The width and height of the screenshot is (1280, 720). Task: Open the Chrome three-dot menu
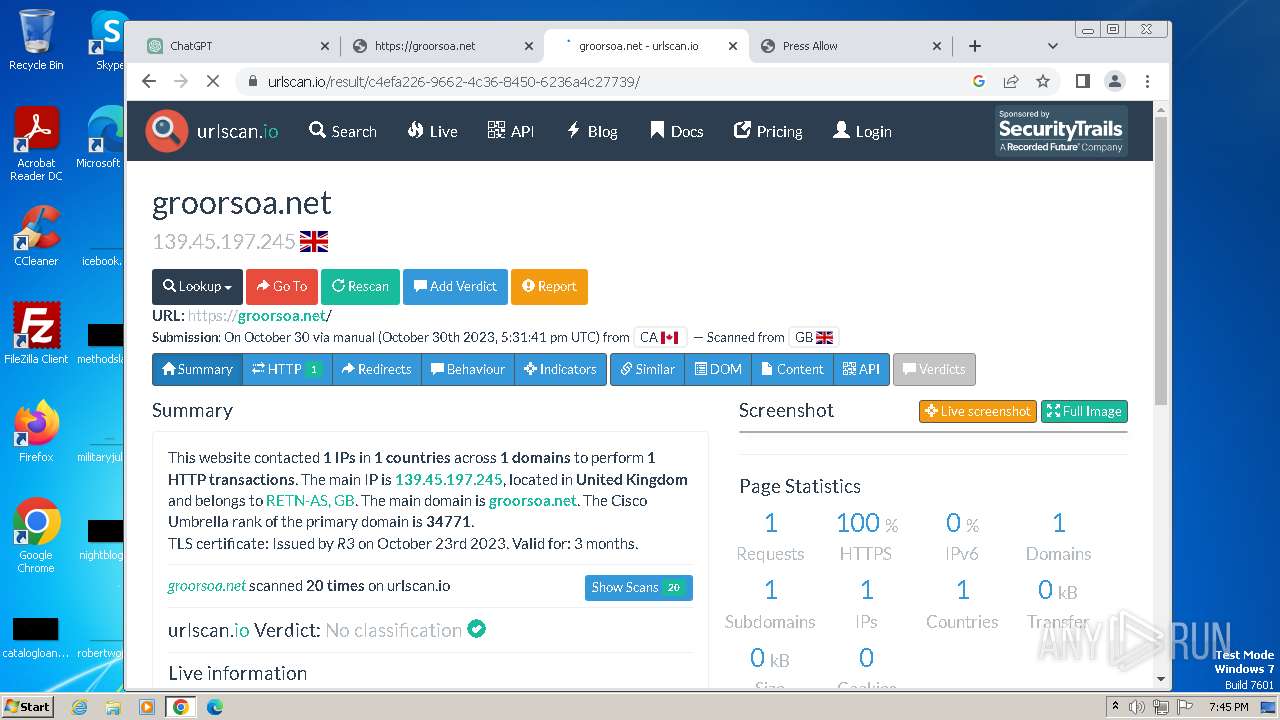[x=1147, y=81]
